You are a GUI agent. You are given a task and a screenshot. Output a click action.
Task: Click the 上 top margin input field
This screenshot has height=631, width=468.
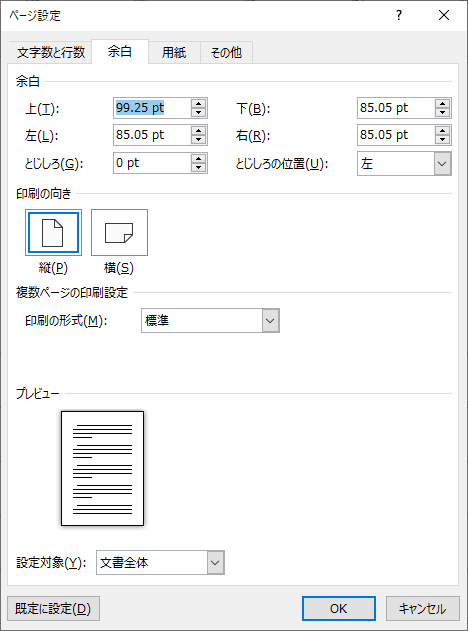[x=152, y=108]
